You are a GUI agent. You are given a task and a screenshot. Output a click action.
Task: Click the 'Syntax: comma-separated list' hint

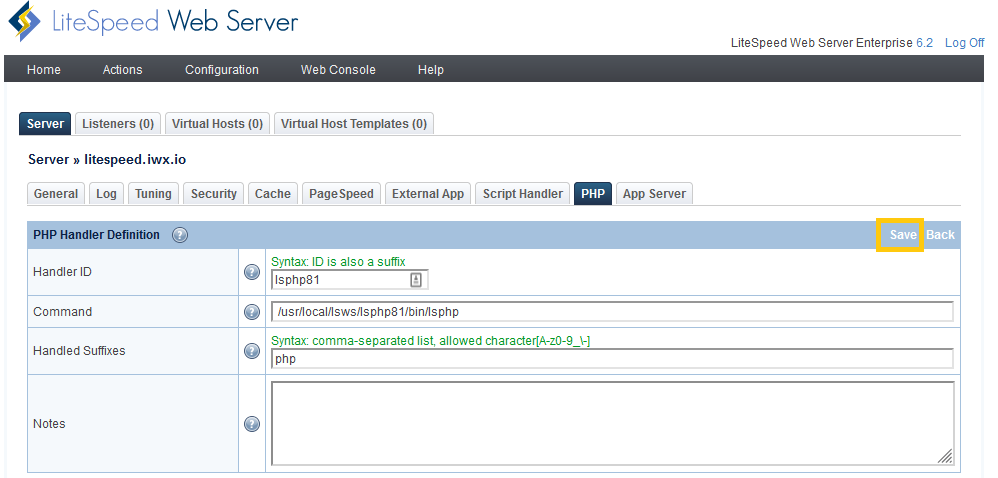coord(430,341)
